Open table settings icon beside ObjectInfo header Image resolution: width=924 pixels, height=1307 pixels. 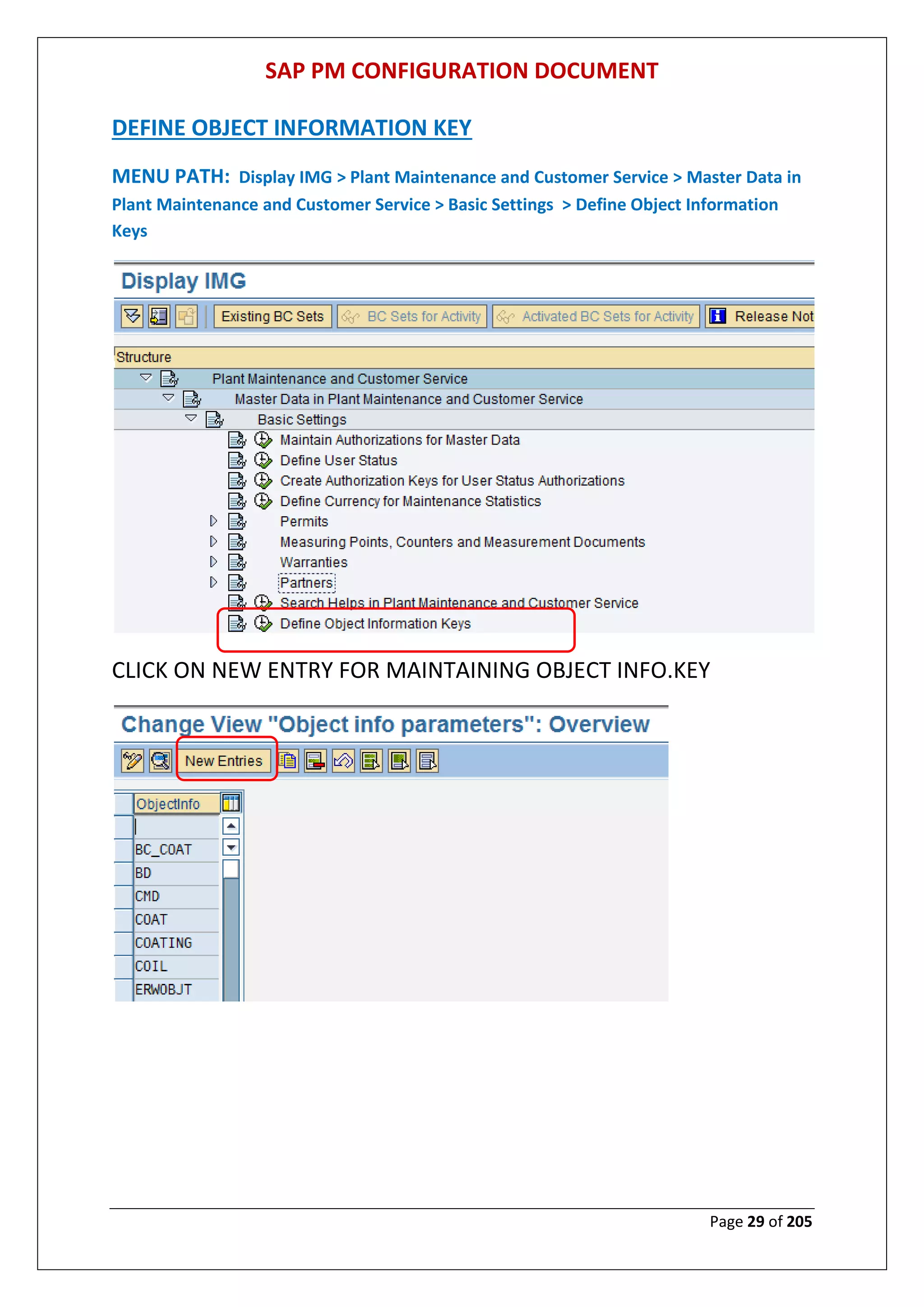(231, 803)
